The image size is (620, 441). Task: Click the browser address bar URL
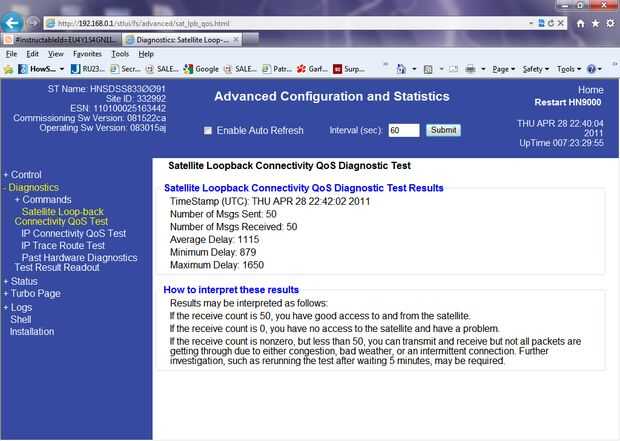pyautogui.click(x=285, y=23)
